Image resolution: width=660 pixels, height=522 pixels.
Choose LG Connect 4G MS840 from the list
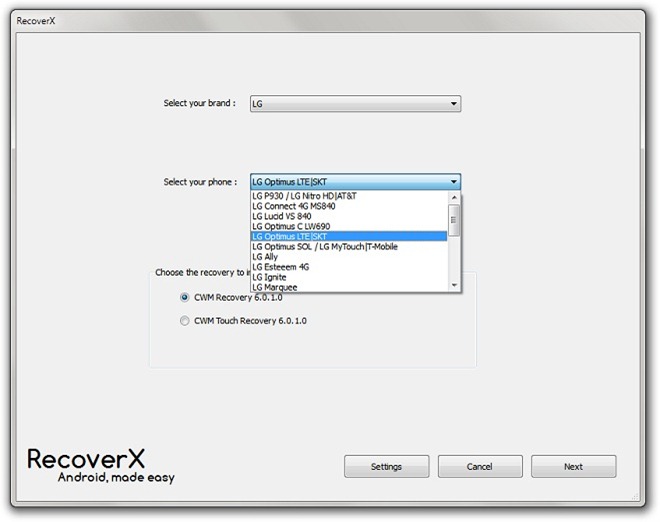coord(349,206)
